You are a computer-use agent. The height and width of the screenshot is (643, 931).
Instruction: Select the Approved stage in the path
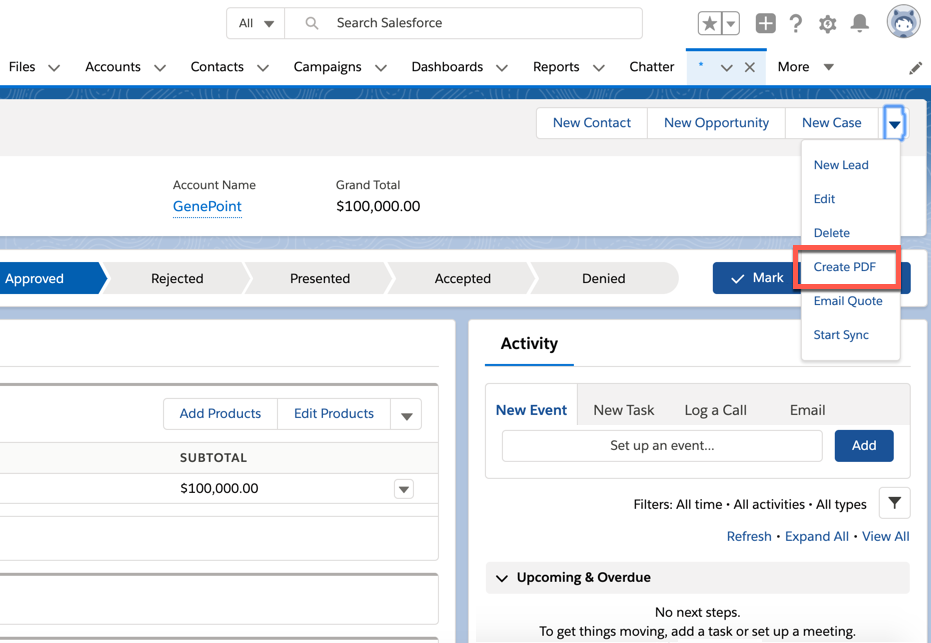(50, 278)
